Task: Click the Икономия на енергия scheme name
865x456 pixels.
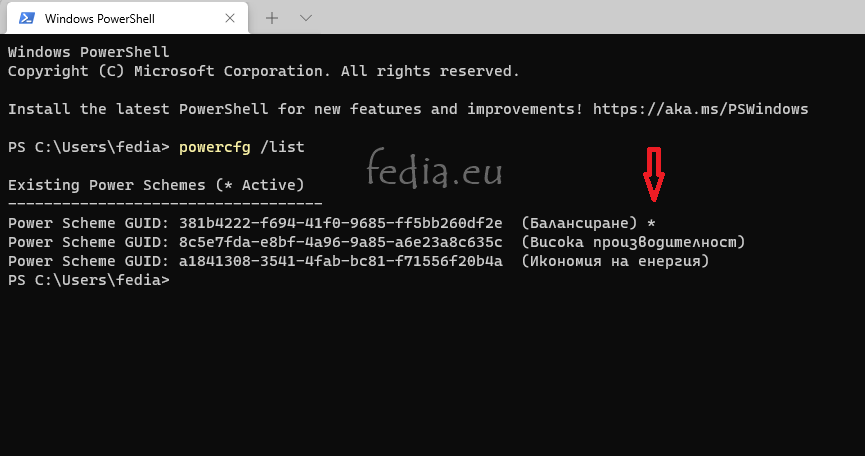Action: click(x=615, y=261)
